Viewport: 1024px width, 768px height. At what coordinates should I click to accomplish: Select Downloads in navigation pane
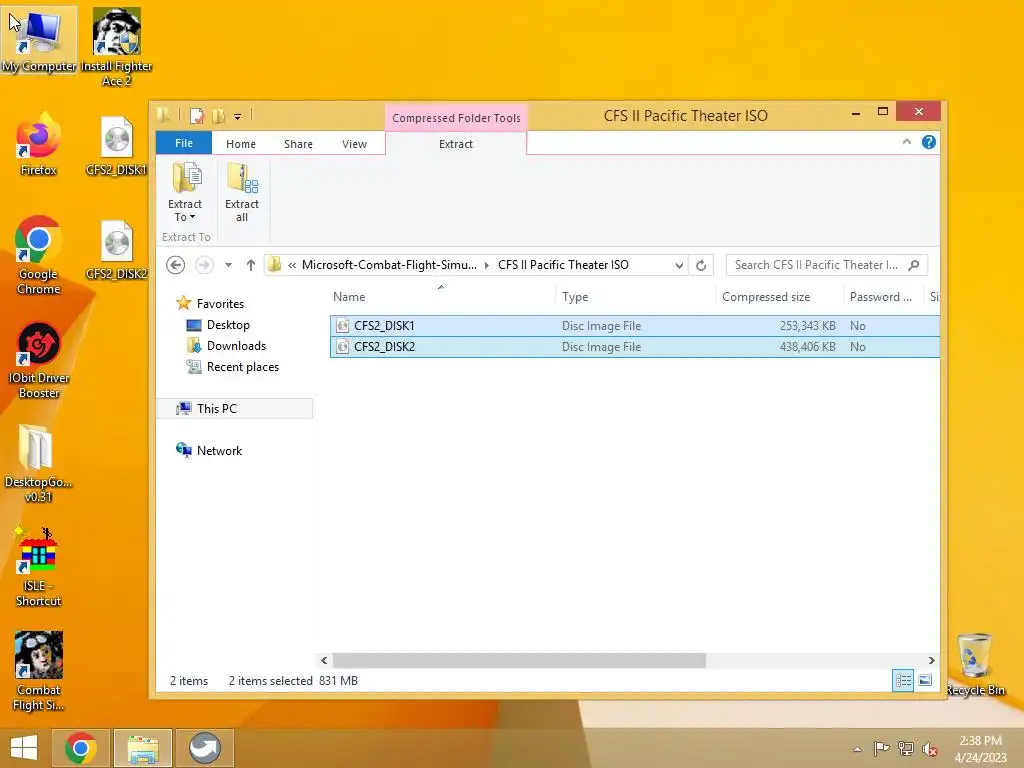(x=236, y=345)
